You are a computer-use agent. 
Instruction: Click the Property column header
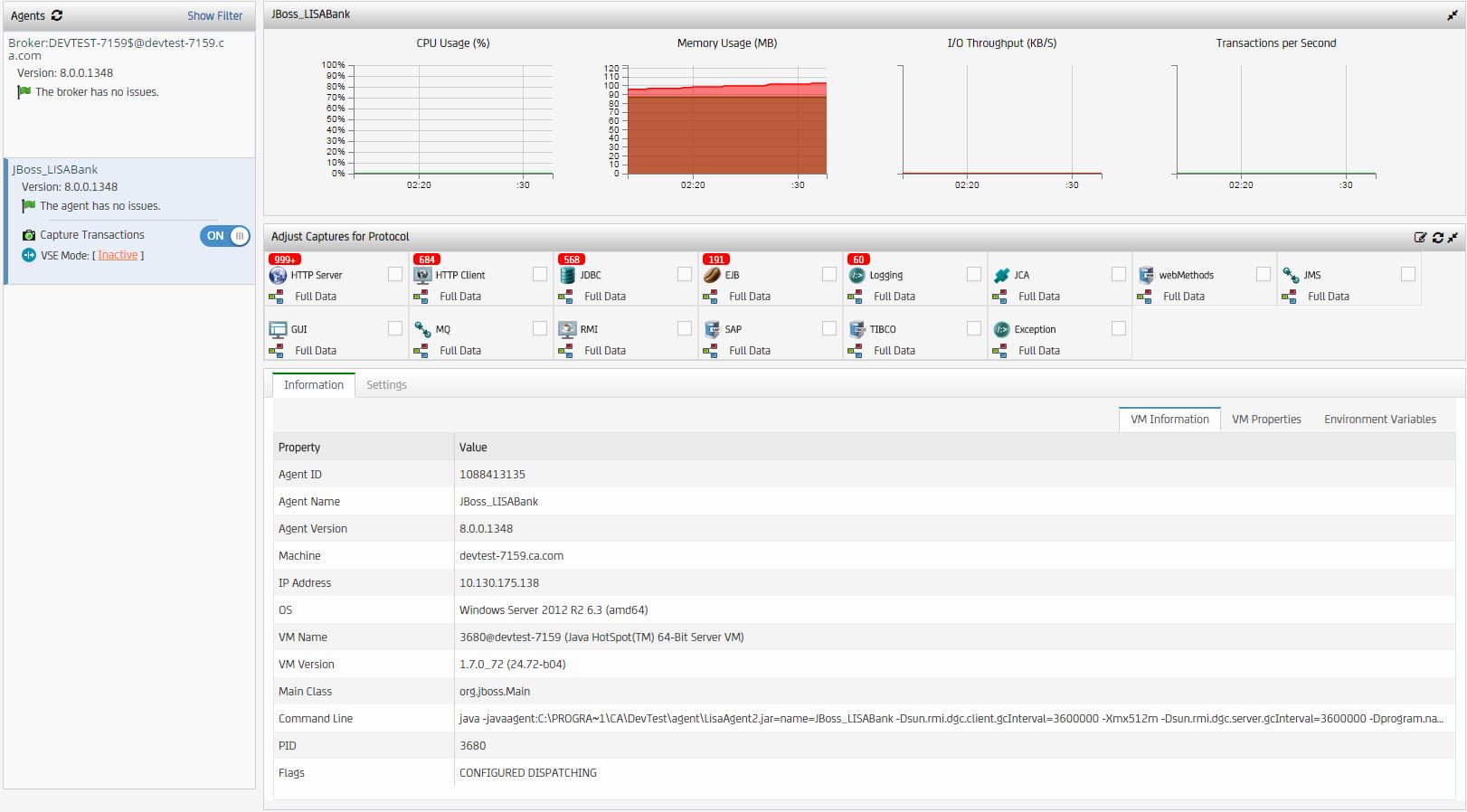(364, 448)
